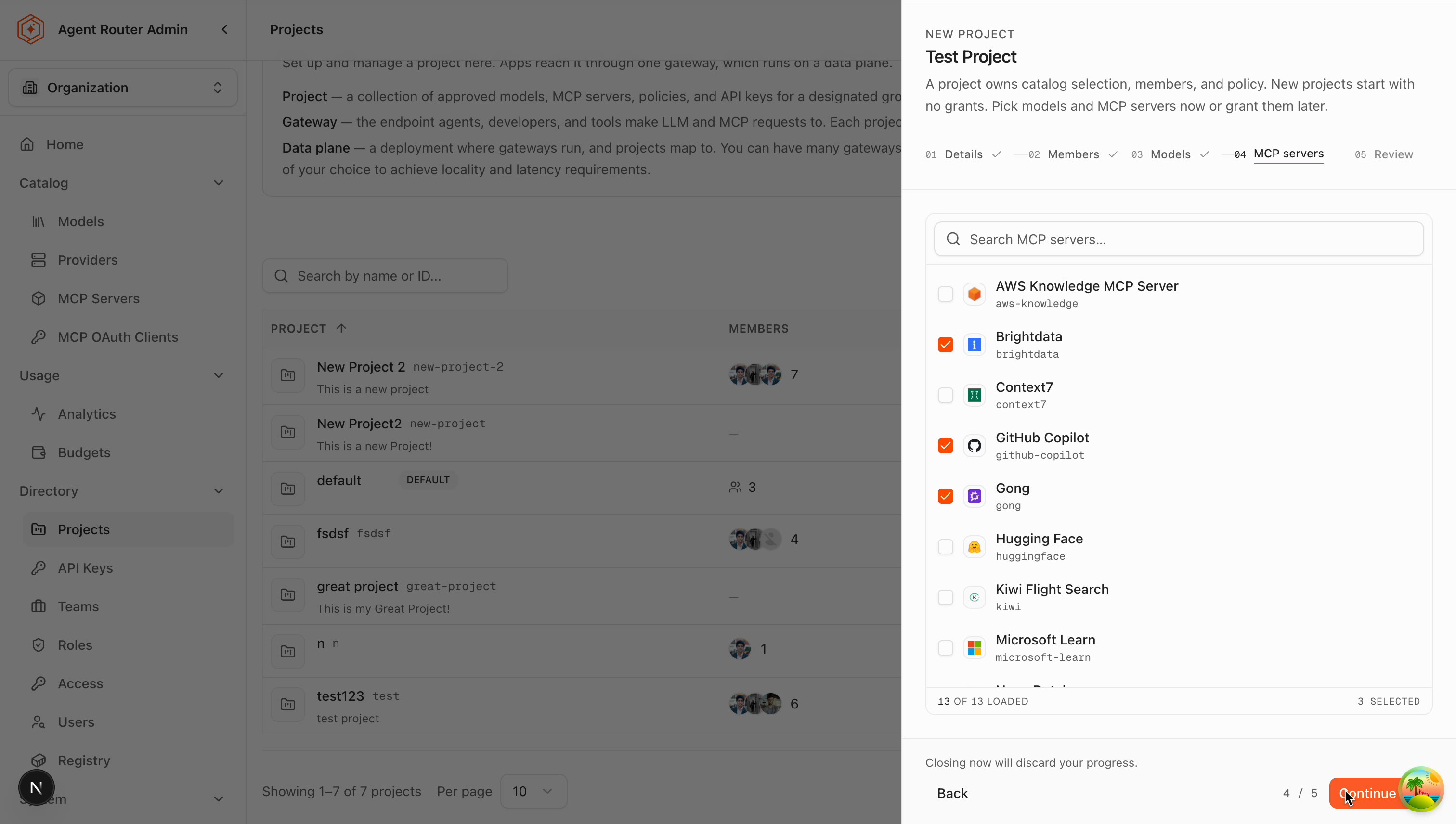Open Models under Catalog
Screen dimensions: 1456x824
click(81, 221)
